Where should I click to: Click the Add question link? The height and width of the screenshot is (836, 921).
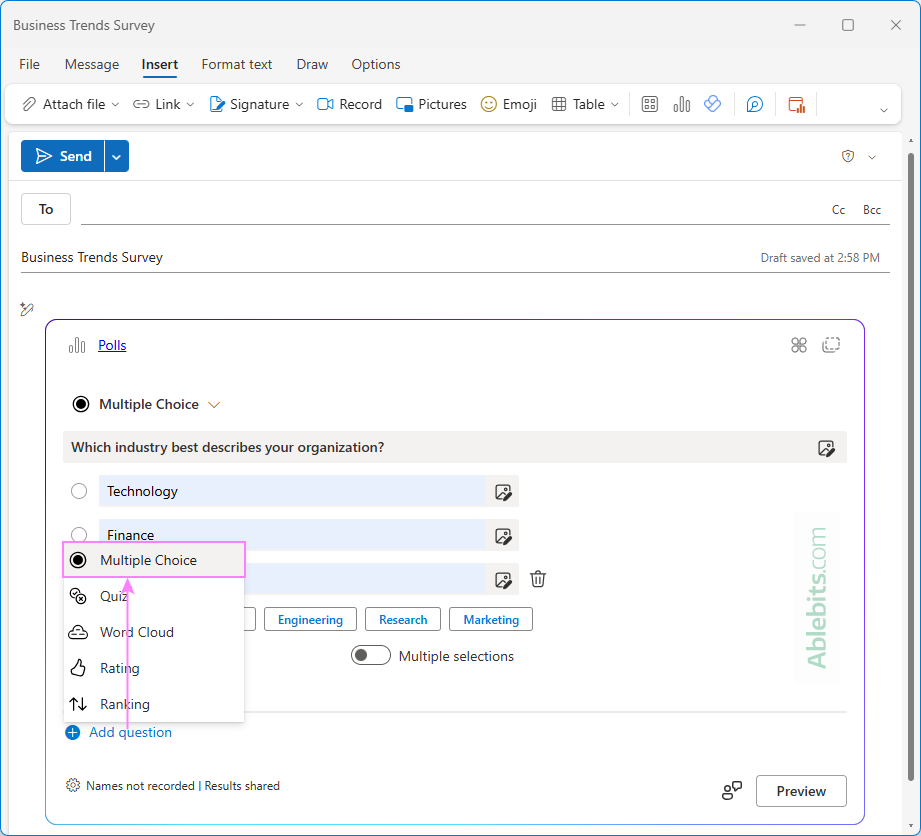pyautogui.click(x=118, y=732)
